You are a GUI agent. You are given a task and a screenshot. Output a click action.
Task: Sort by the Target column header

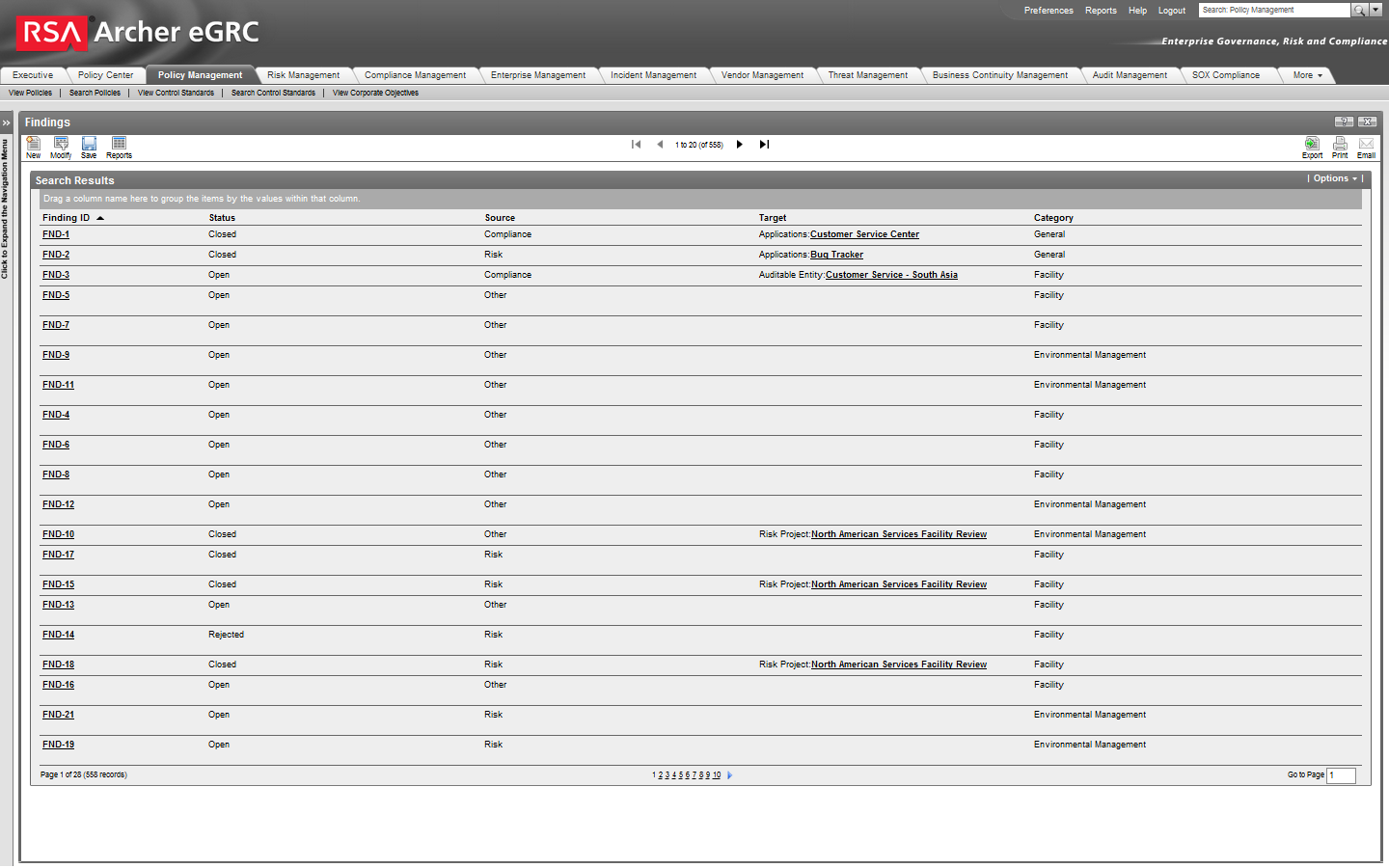click(773, 218)
